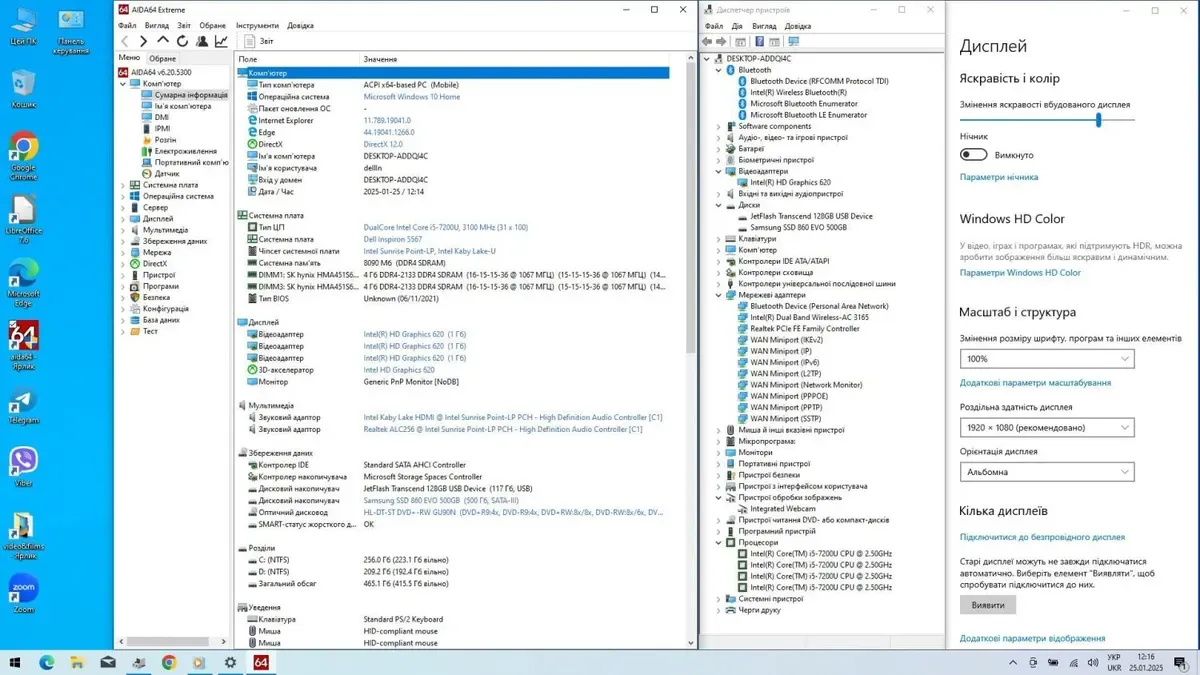Expand Системна плата in AIDA64 tree
Screen dimensions: 1200x675
[x=124, y=185]
